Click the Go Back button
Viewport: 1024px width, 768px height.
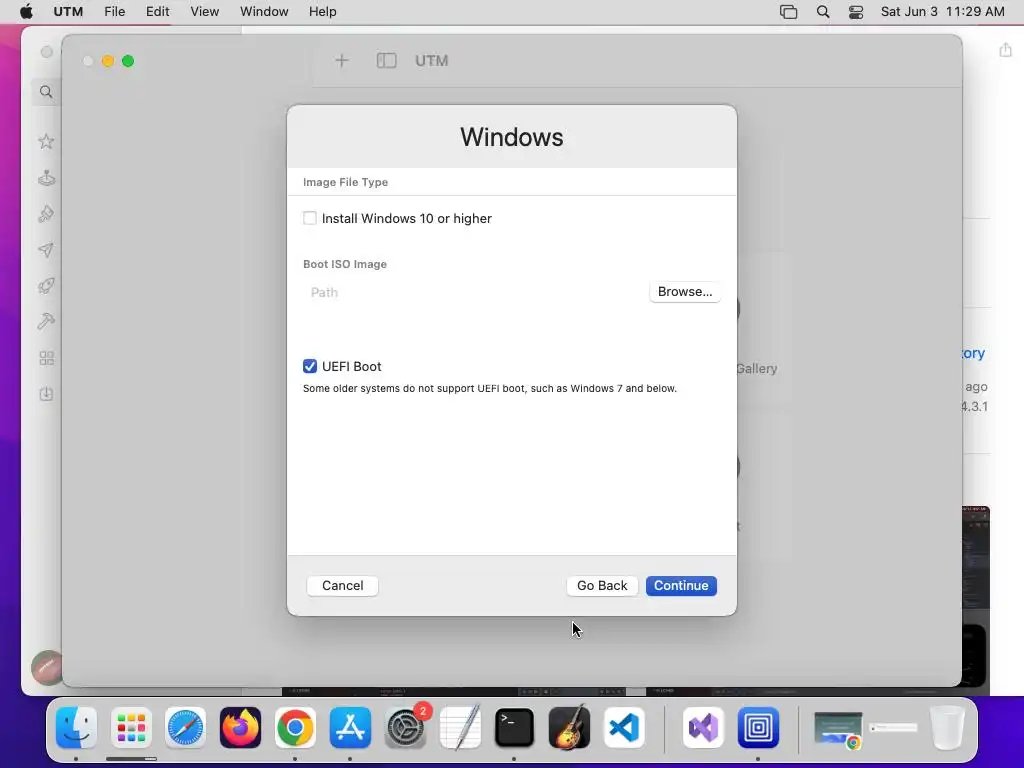[x=601, y=586]
